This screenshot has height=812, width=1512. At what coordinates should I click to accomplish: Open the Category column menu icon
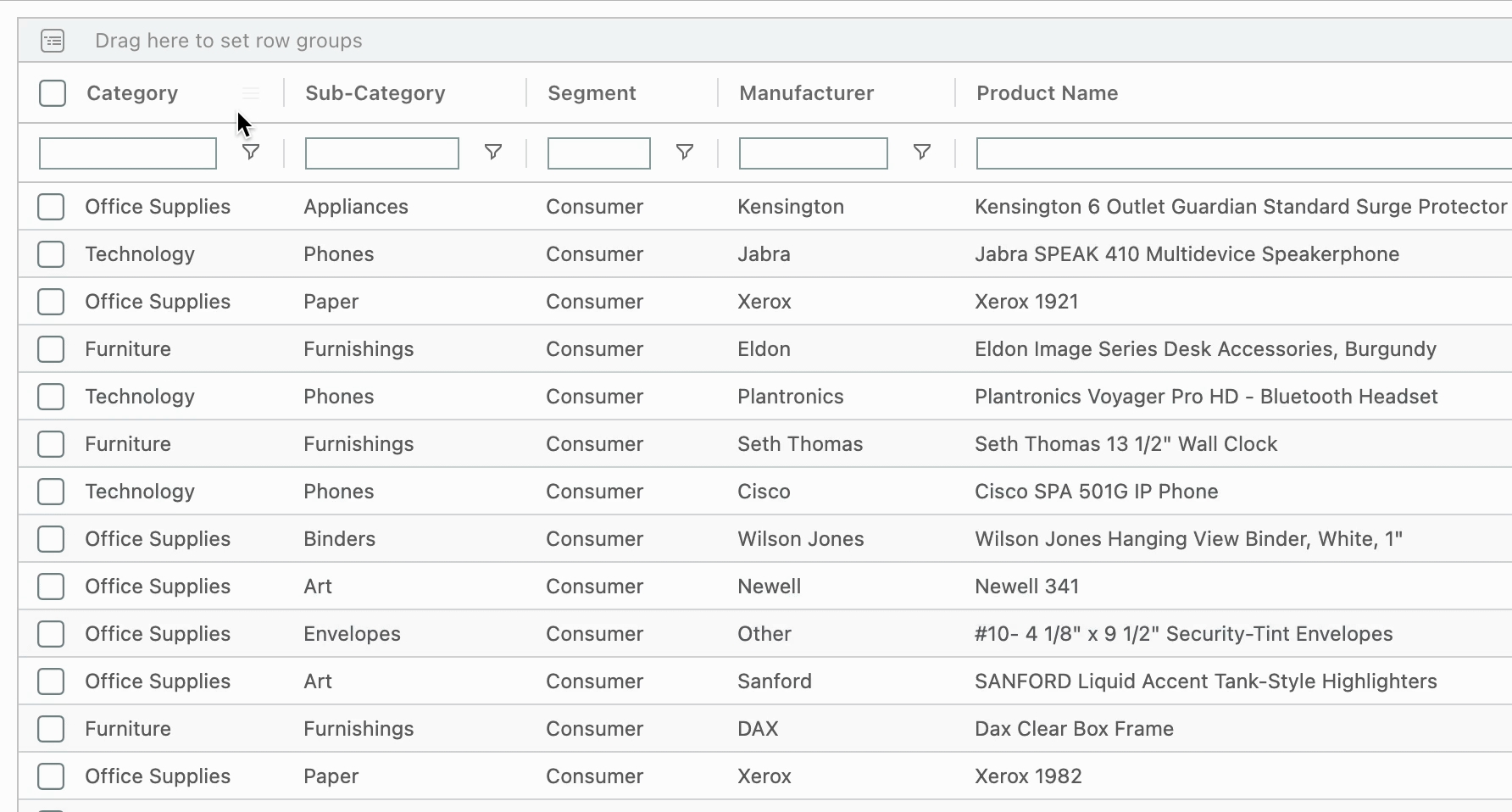[251, 93]
